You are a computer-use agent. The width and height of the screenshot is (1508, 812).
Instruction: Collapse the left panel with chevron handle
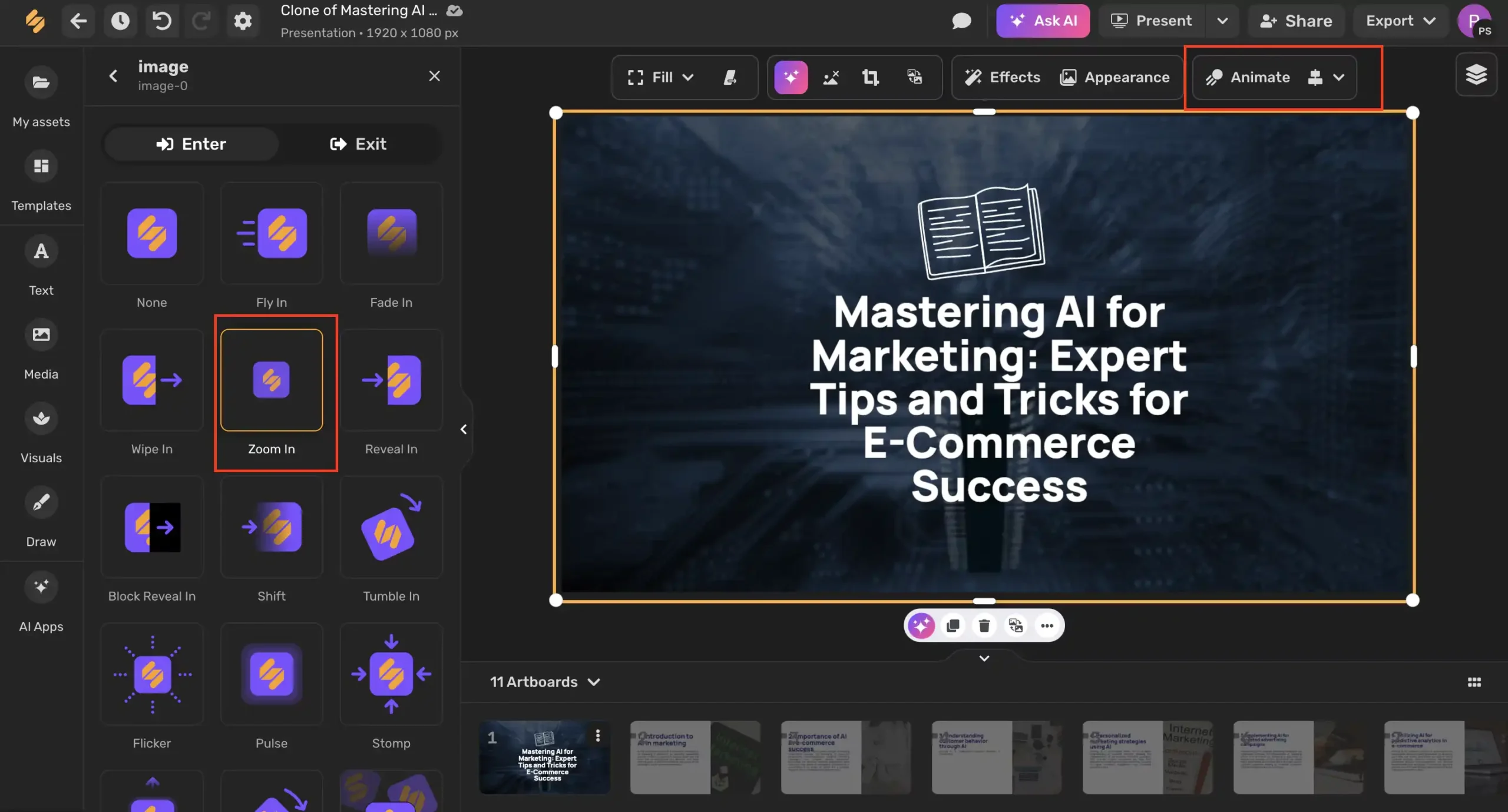464,429
